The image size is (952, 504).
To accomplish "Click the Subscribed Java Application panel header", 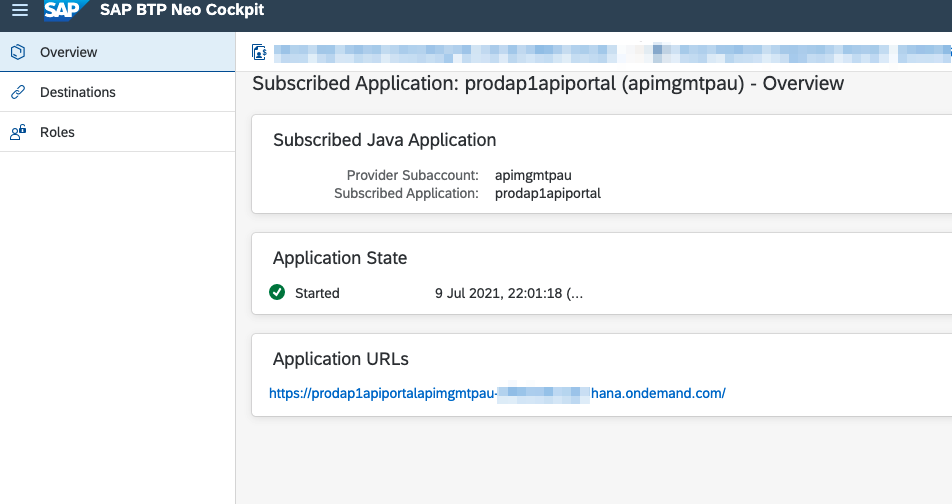I will (384, 140).
